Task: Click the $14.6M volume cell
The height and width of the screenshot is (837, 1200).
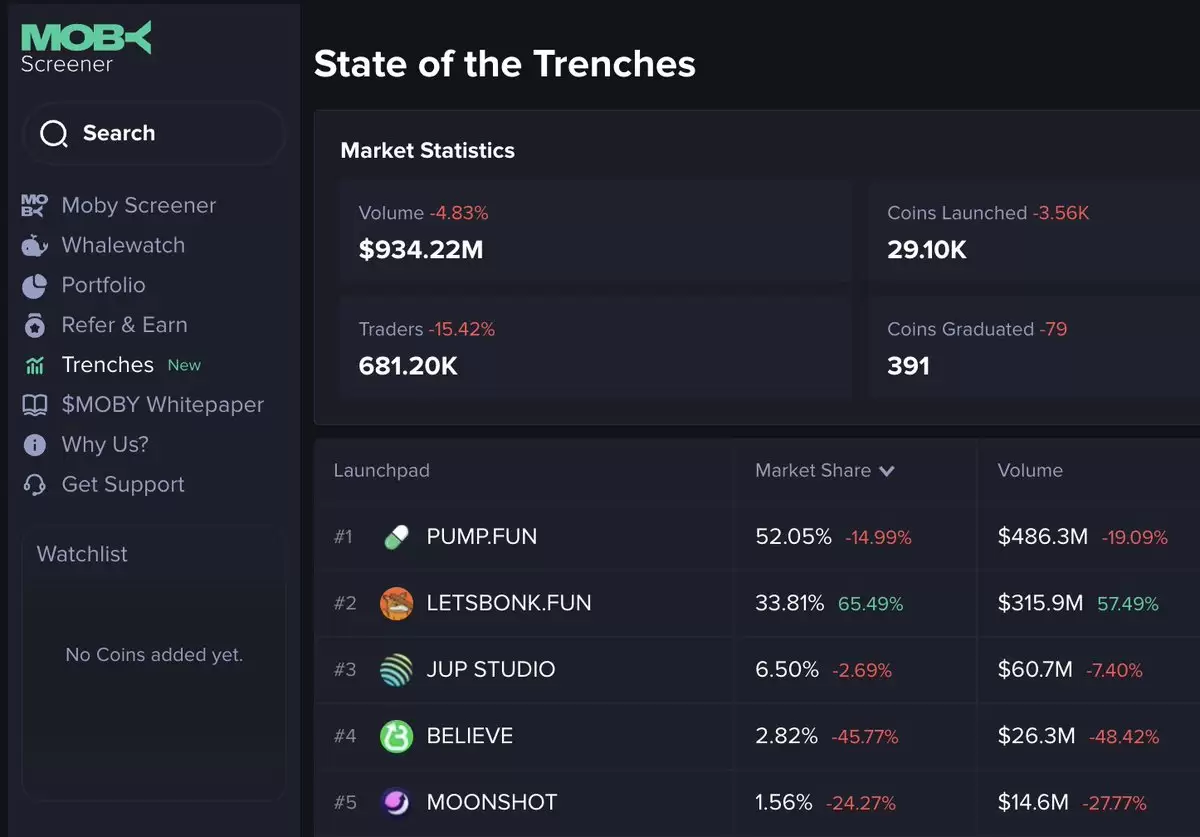Action: (x=1033, y=802)
